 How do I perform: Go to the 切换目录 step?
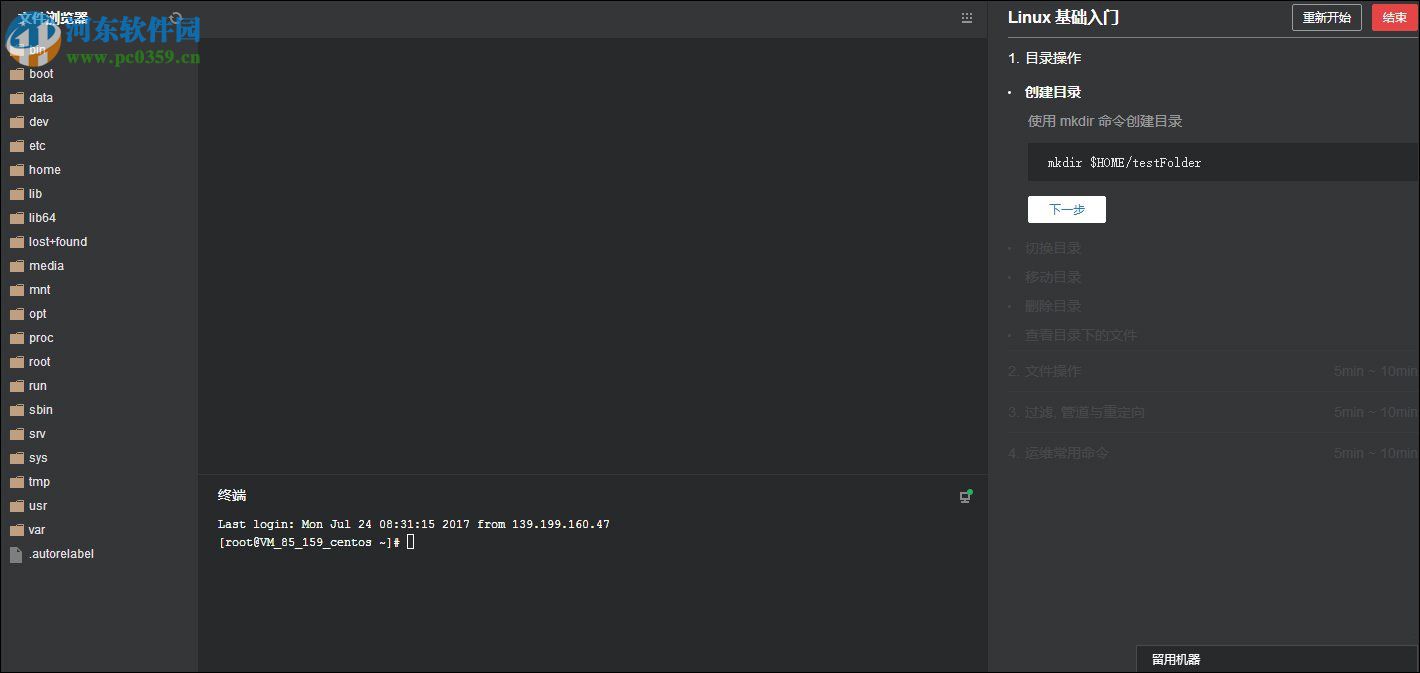click(x=1053, y=248)
